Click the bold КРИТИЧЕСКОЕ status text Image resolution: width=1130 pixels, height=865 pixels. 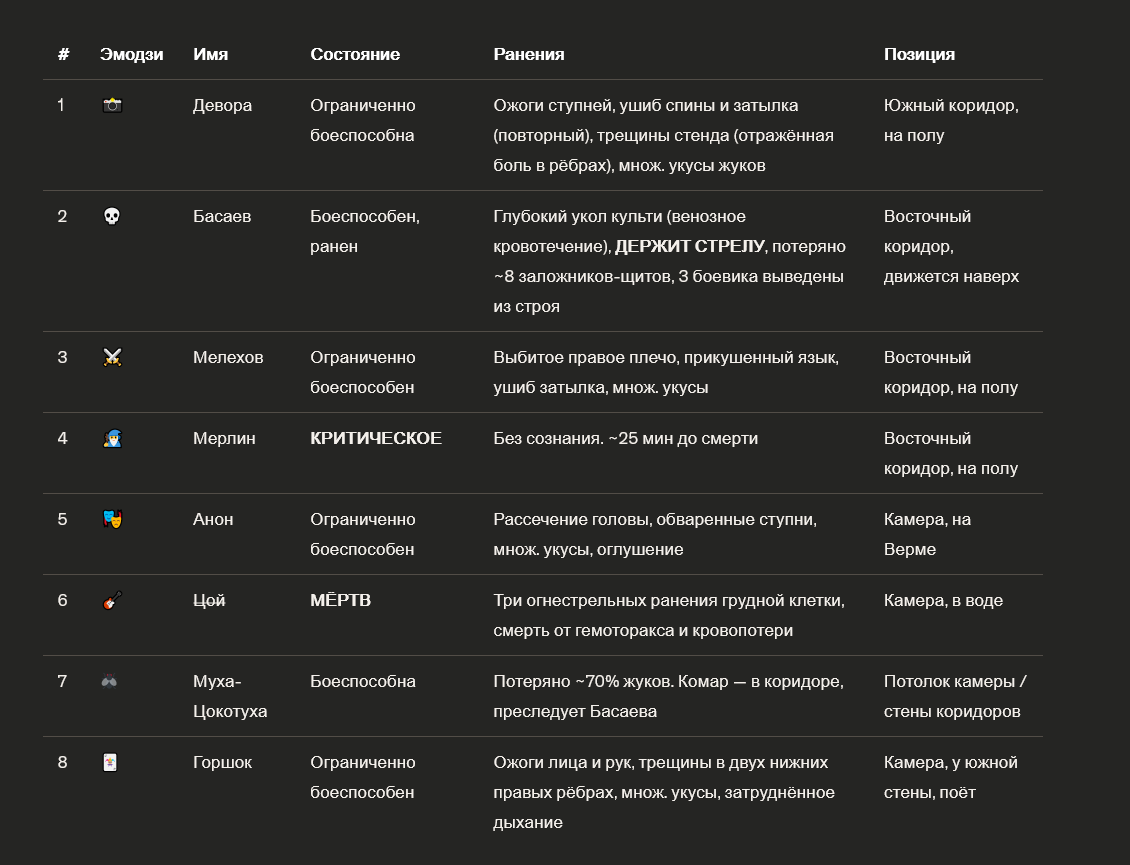coord(375,438)
